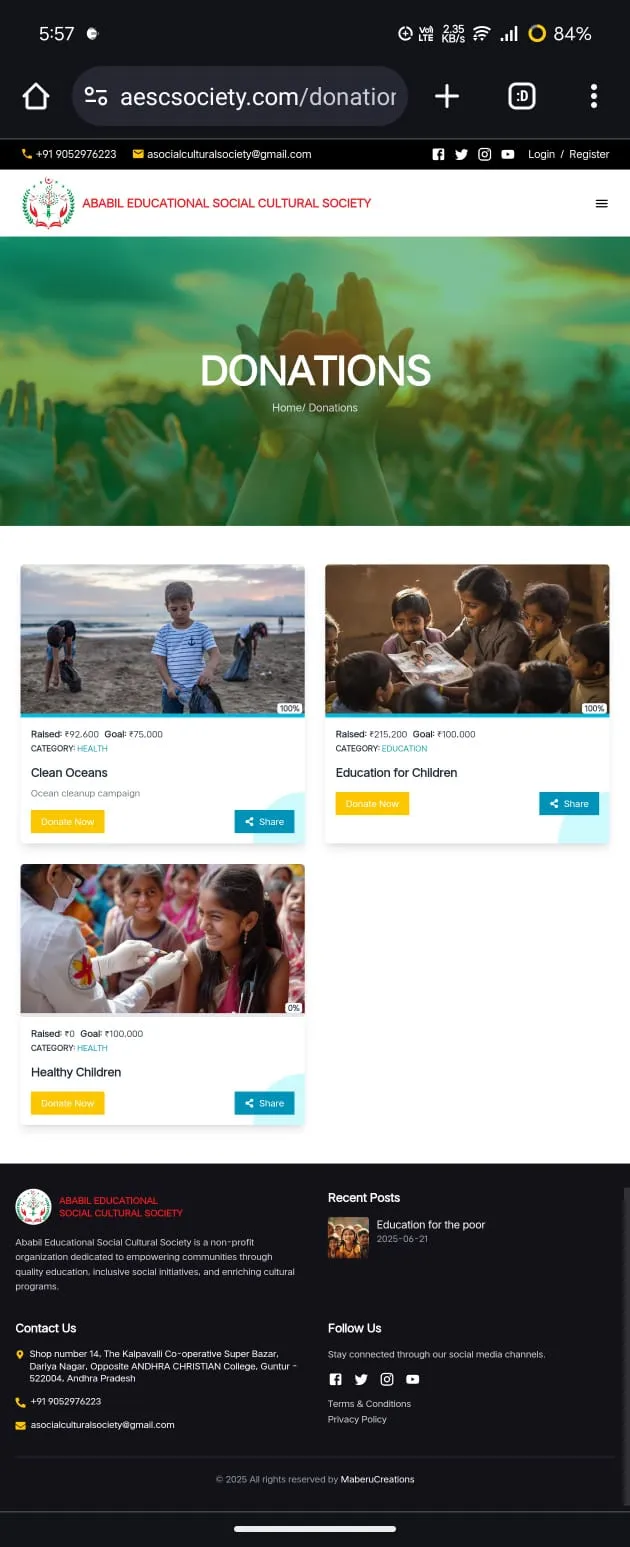Open Facebook icon in top header bar

(x=438, y=154)
